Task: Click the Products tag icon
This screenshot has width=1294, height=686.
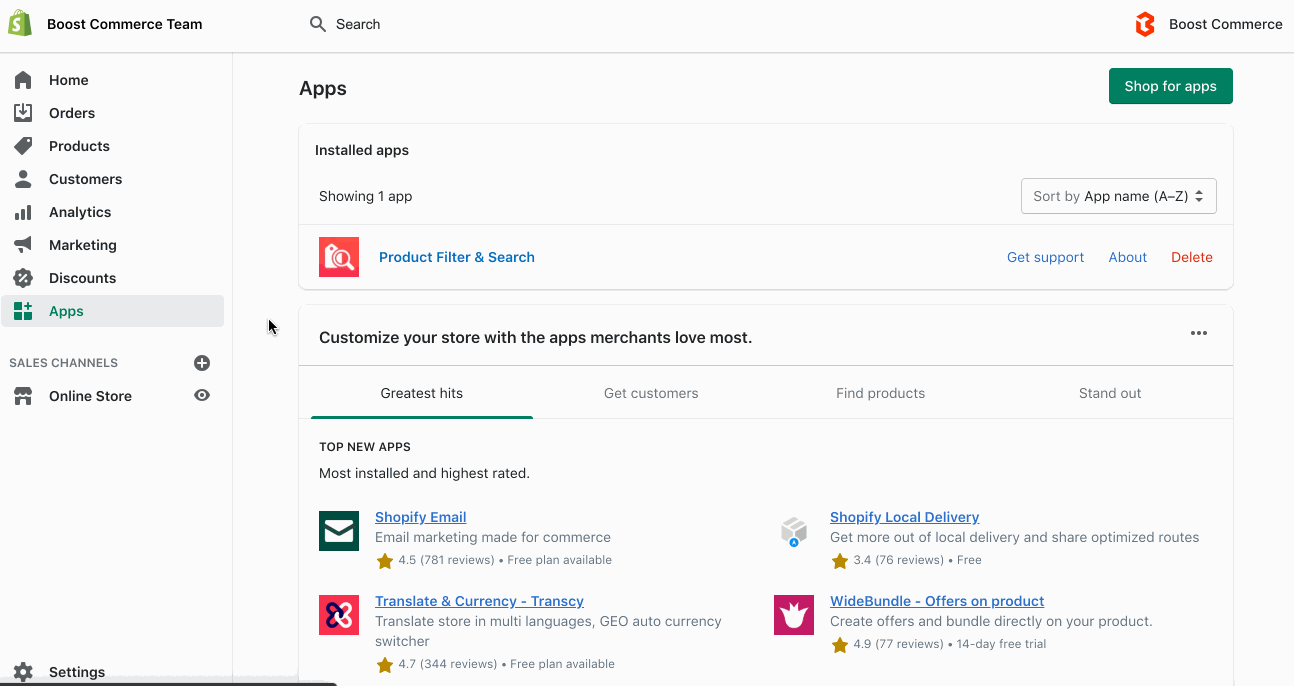Action: pyautogui.click(x=23, y=146)
